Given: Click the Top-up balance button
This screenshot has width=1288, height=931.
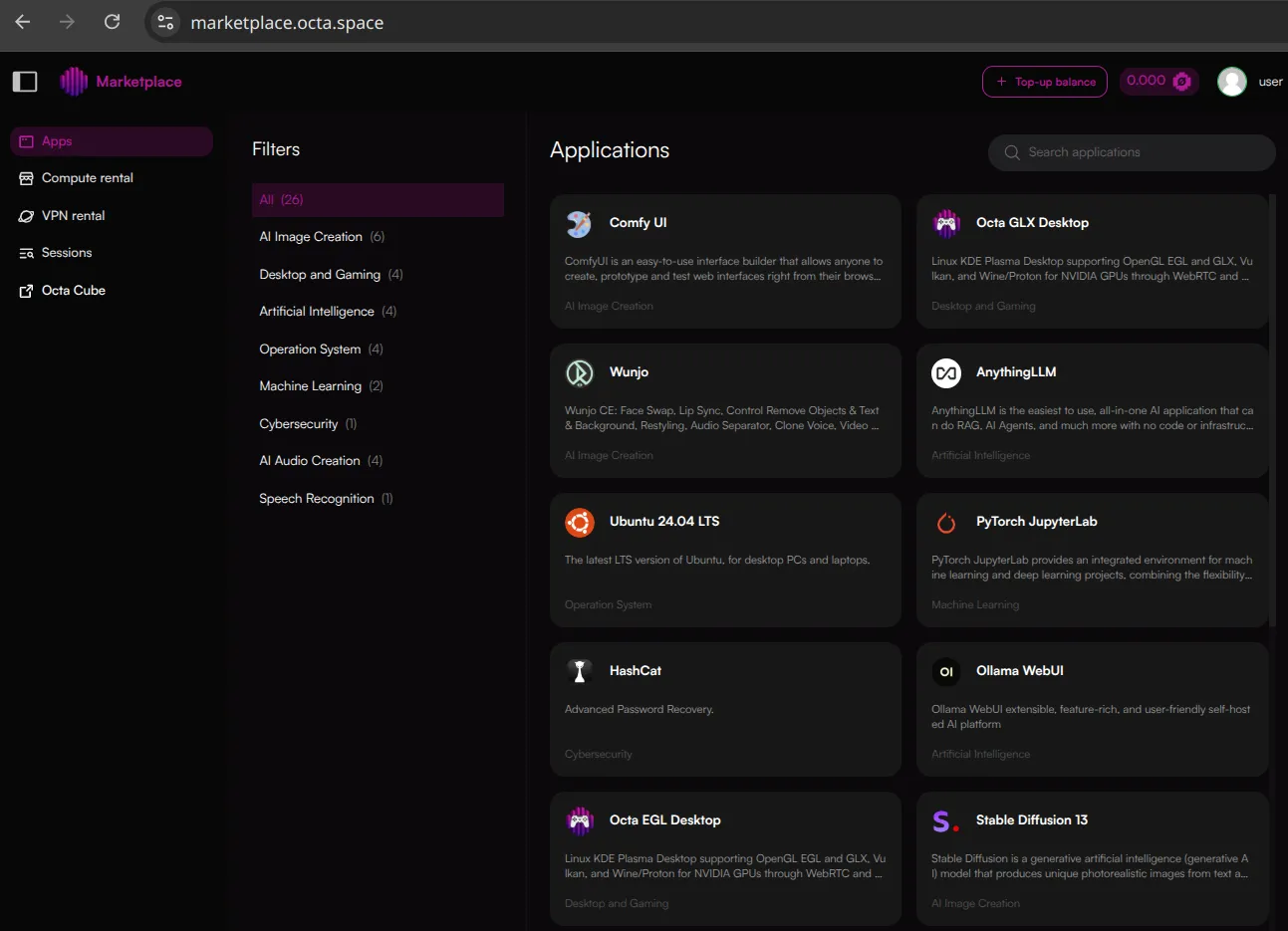Looking at the screenshot, I should pos(1045,82).
